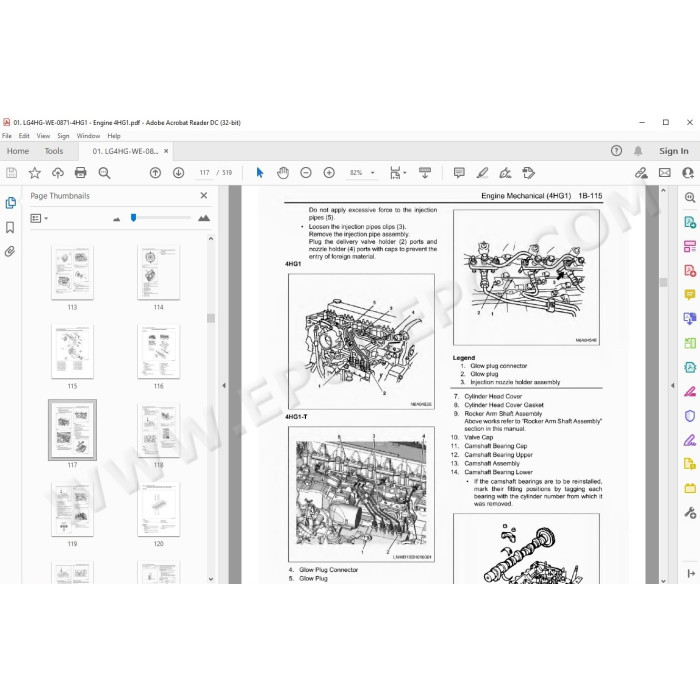Click the scrolling mode icon
700x700 pixels.
point(425,173)
